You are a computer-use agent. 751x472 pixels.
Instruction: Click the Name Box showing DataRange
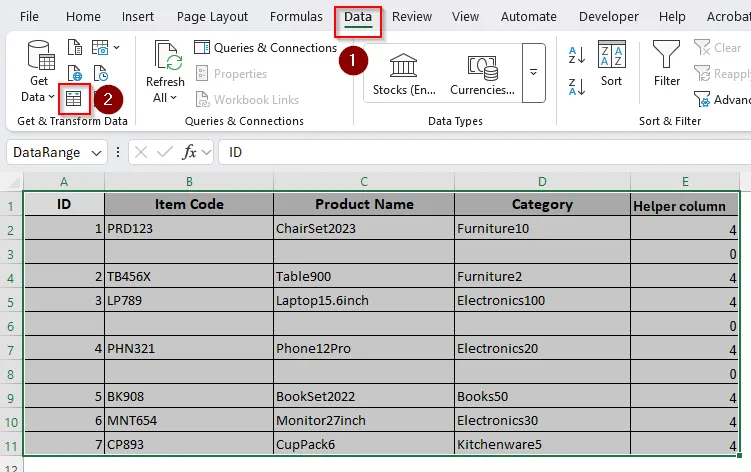click(47, 152)
